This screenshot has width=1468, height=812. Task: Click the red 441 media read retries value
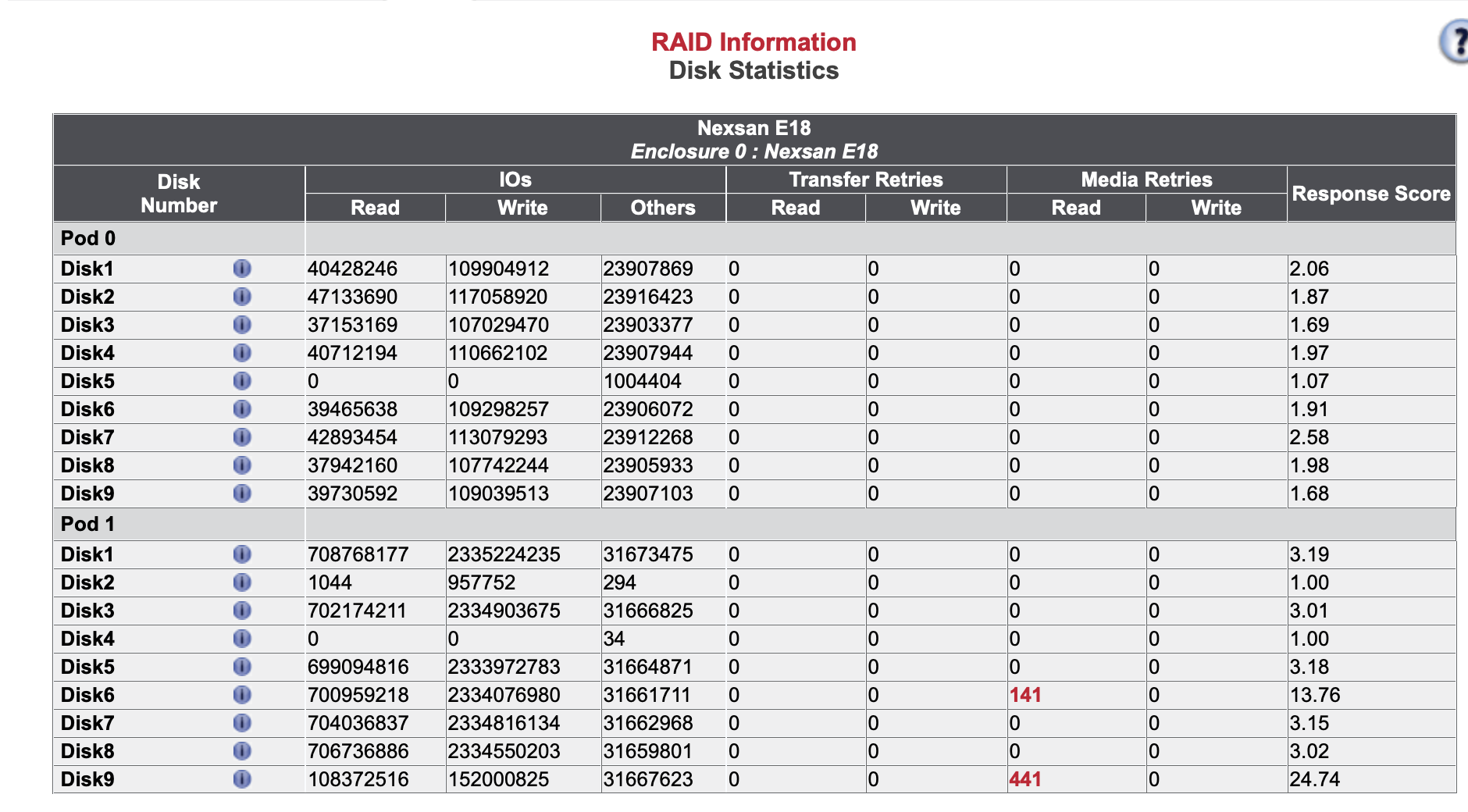[1025, 779]
